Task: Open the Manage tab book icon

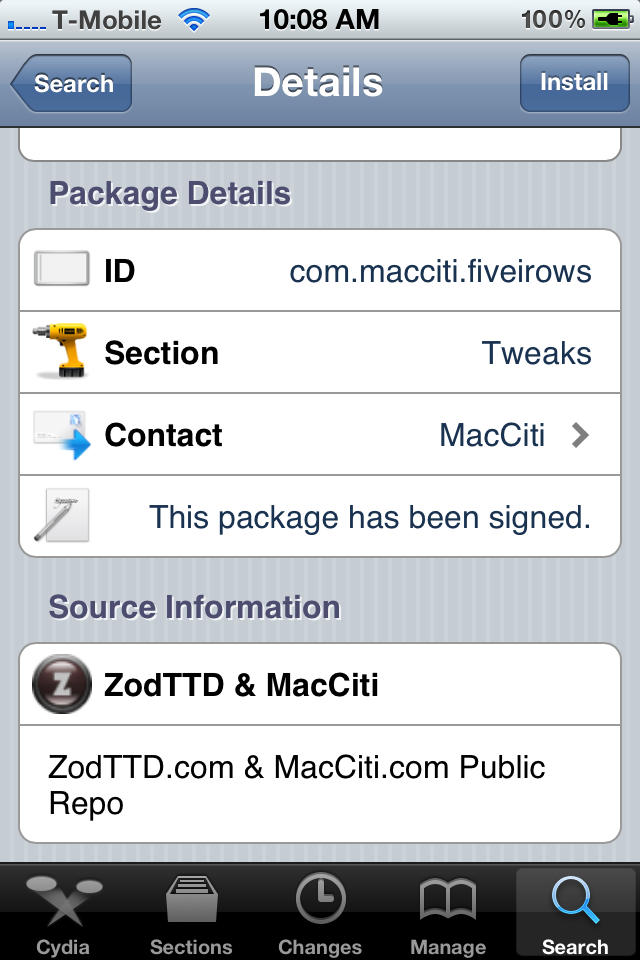Action: tap(448, 899)
